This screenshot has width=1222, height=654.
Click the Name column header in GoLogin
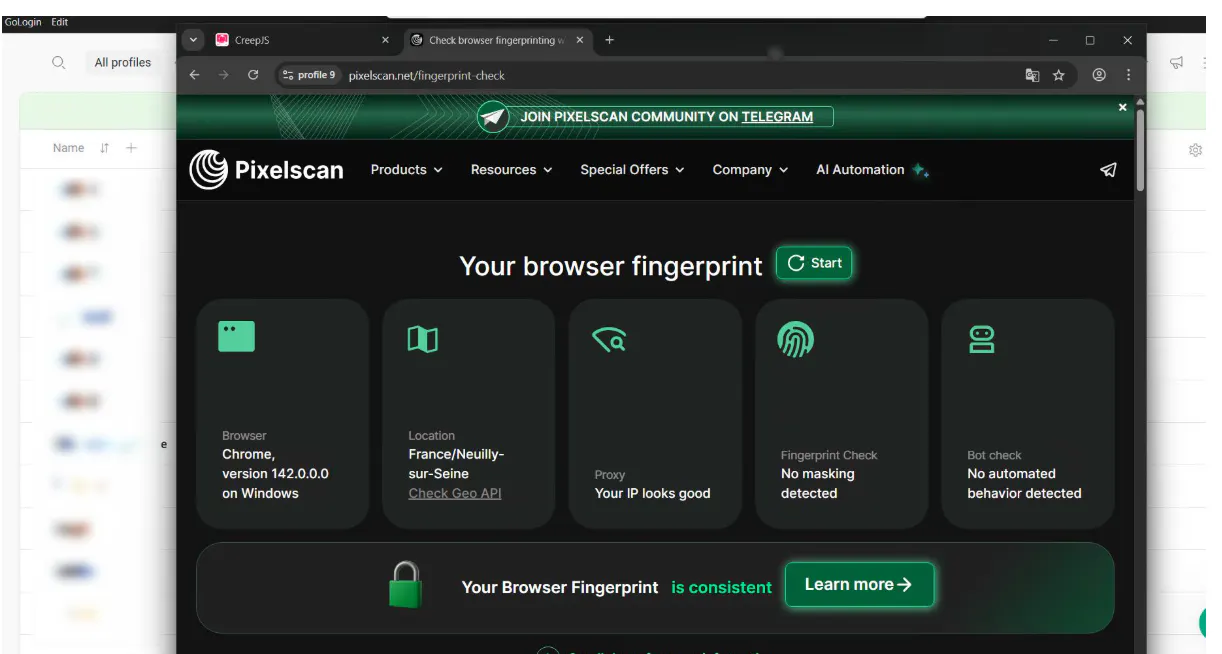pyautogui.click(x=68, y=148)
